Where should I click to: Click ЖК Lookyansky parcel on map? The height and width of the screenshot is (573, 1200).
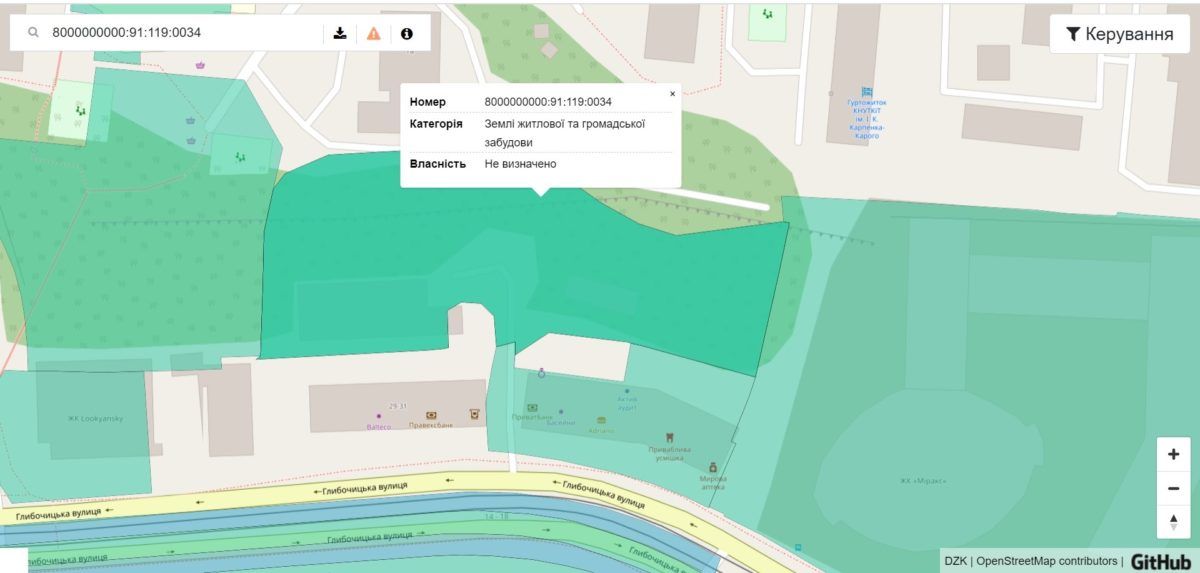95,418
